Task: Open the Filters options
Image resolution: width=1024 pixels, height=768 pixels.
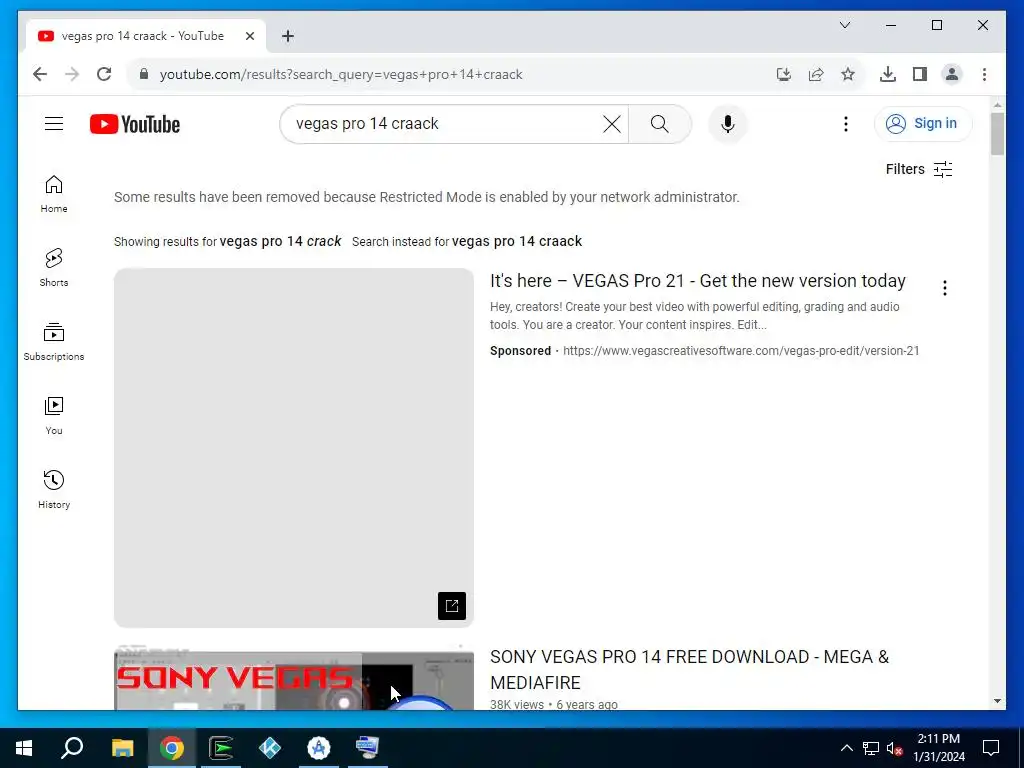Action: [919, 169]
